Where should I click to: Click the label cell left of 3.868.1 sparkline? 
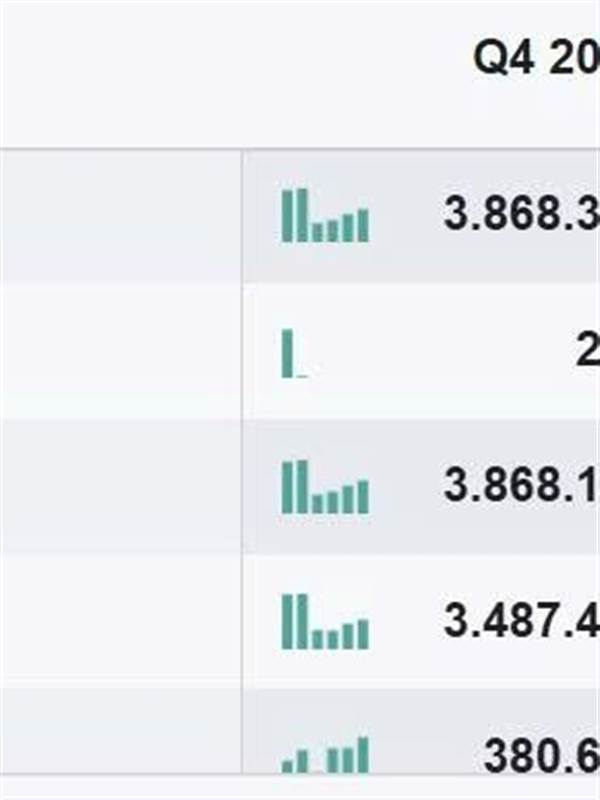tap(120, 486)
